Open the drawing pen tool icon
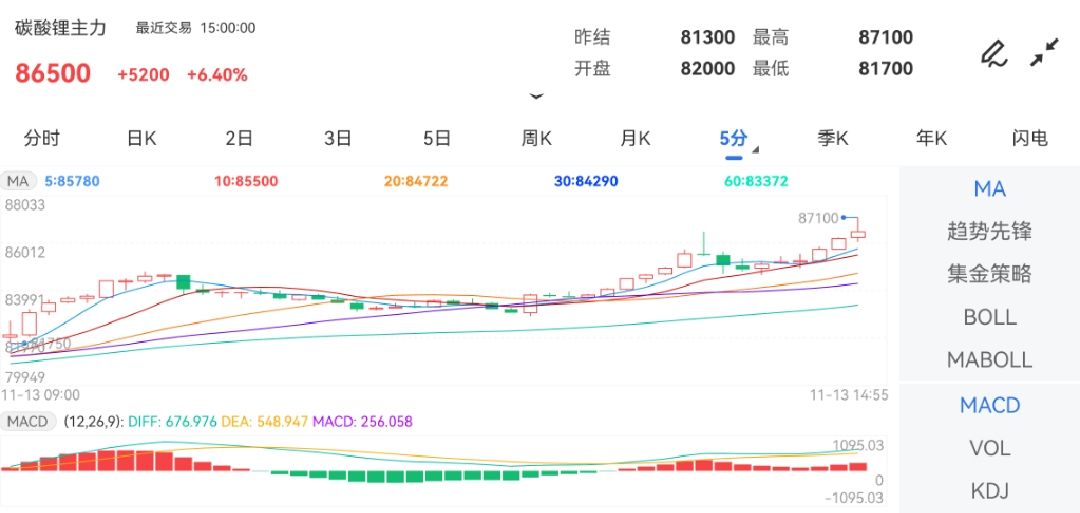The width and height of the screenshot is (1080, 513). [994, 54]
